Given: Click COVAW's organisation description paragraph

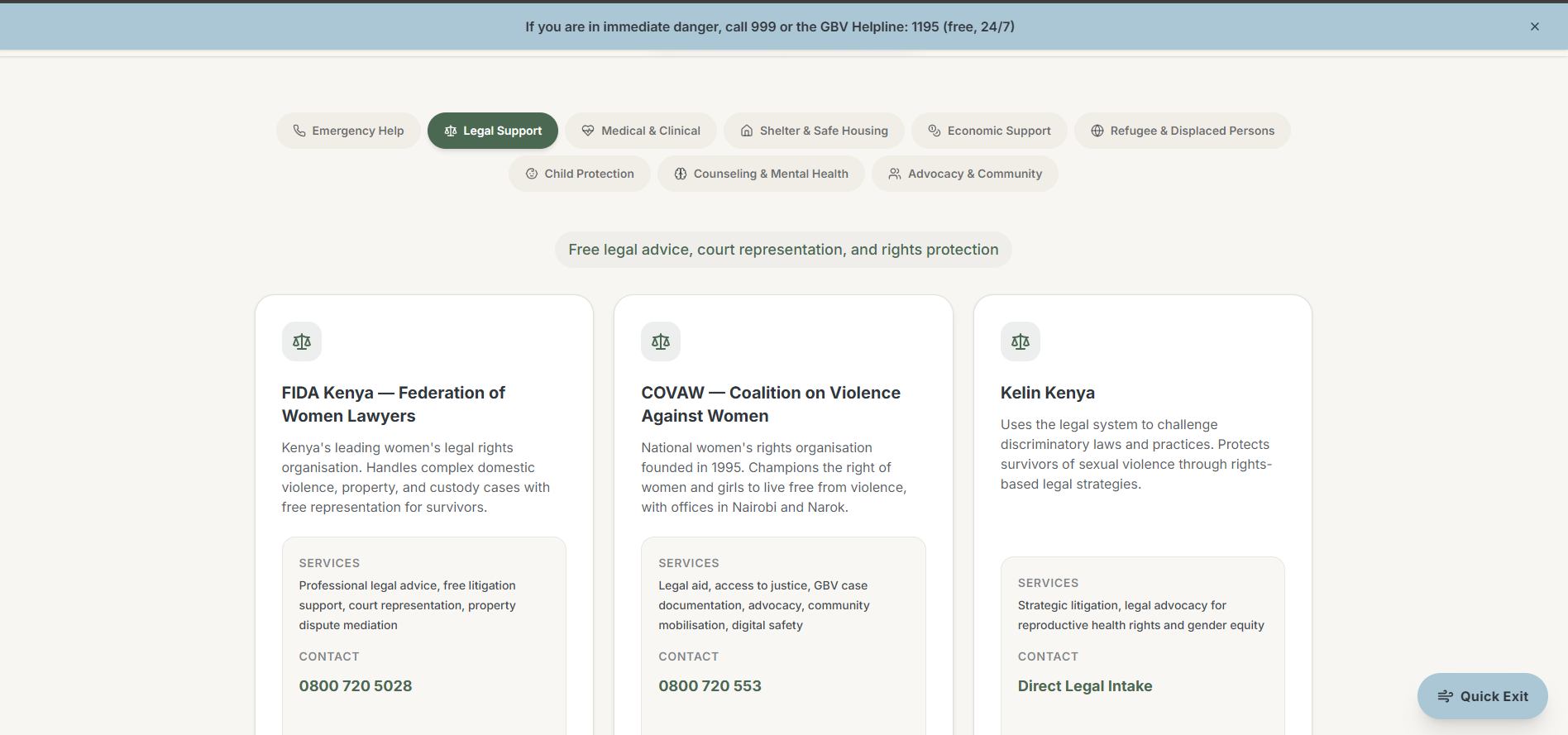Looking at the screenshot, I should (x=774, y=477).
